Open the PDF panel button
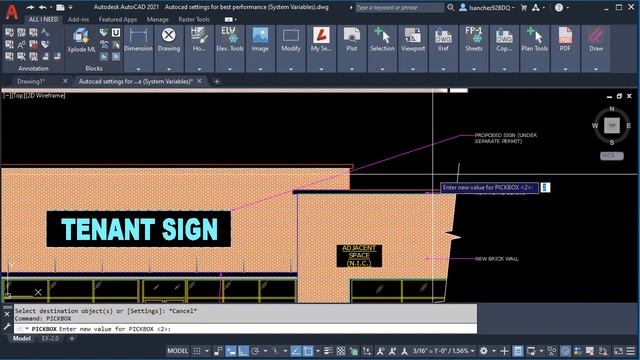The height and width of the screenshot is (360, 640). click(565, 41)
